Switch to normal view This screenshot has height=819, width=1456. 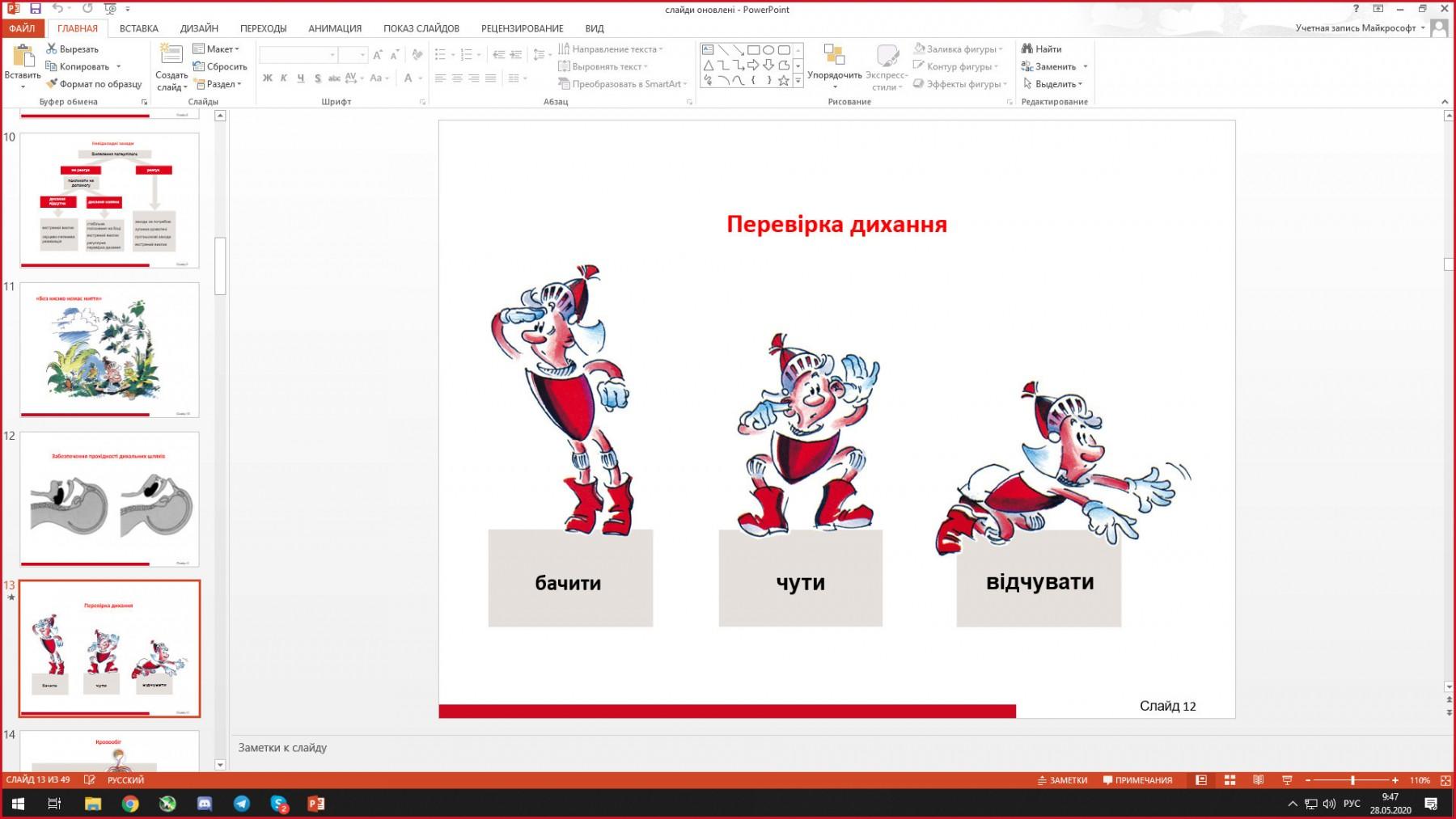pos(1201,780)
